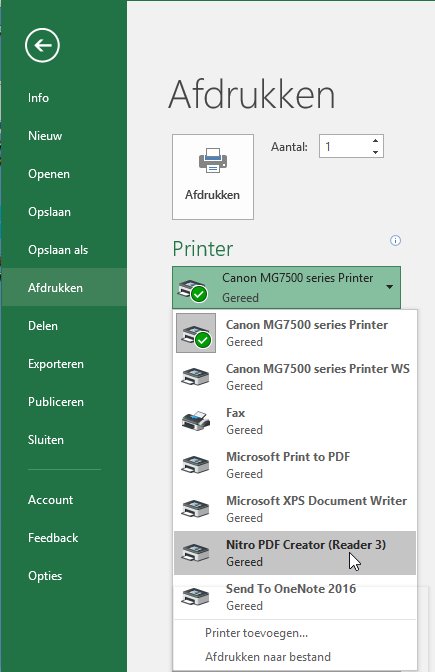Open the Nieuw section
435x672 pixels.
tap(64, 136)
